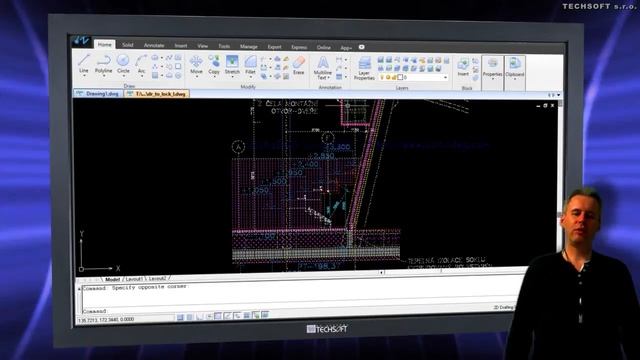The height and width of the screenshot is (360, 640).
Task: Open the View ribbon tab
Action: click(x=202, y=46)
